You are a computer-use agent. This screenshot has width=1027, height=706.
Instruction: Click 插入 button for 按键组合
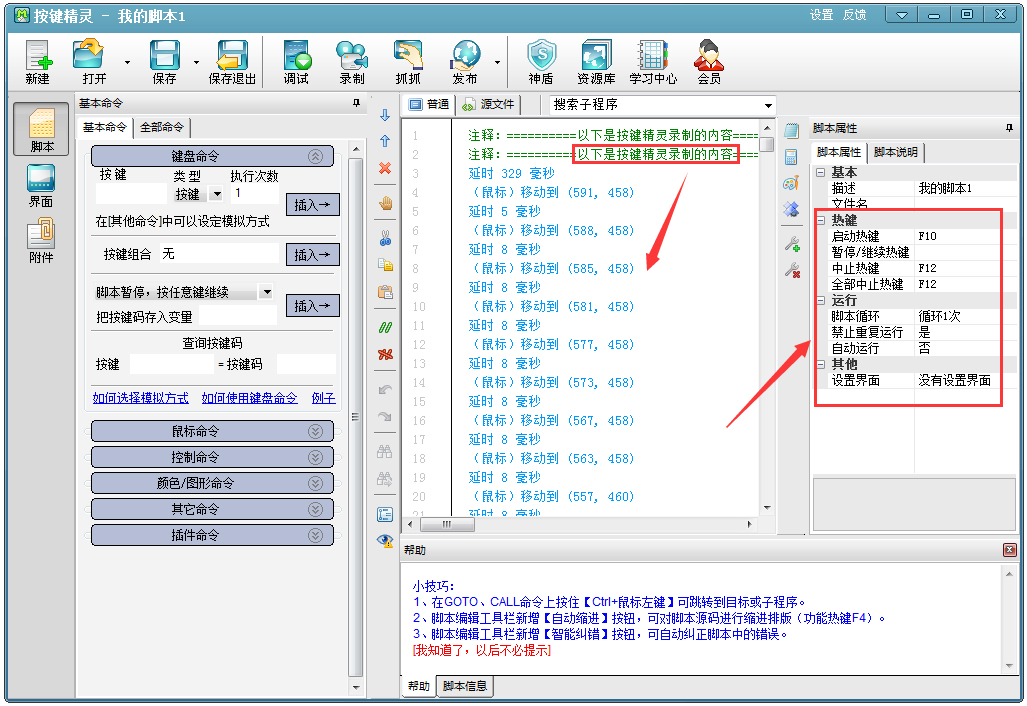312,255
